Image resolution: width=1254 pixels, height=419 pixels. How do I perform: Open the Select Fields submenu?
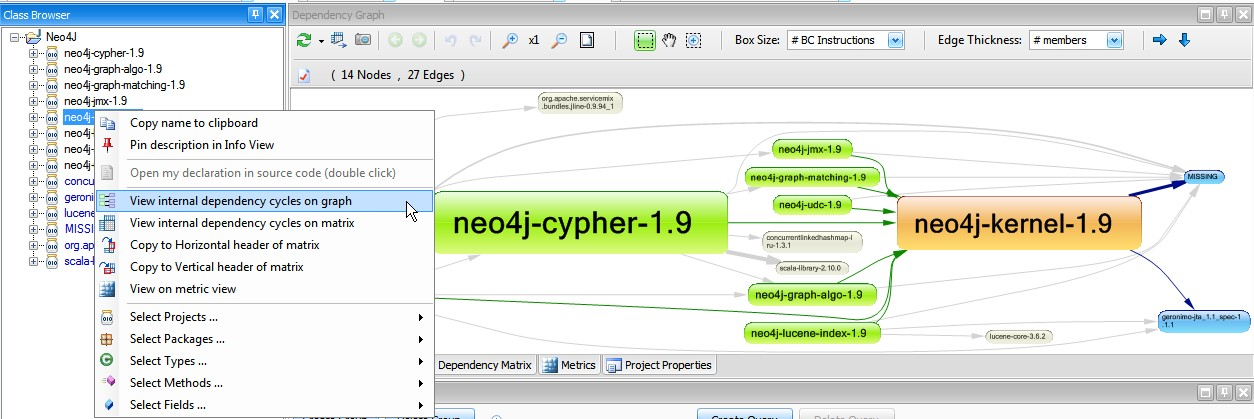coord(264,405)
